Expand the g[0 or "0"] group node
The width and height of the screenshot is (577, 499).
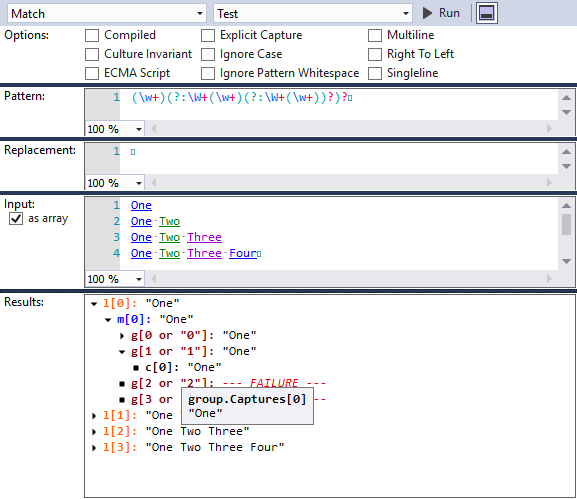[122, 336]
